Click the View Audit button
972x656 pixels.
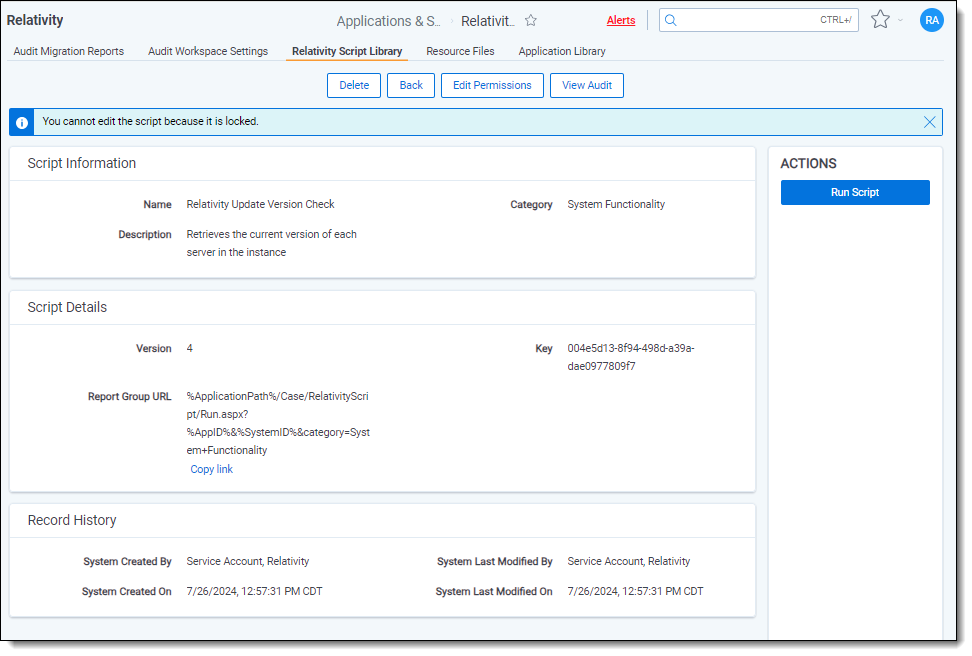586,85
